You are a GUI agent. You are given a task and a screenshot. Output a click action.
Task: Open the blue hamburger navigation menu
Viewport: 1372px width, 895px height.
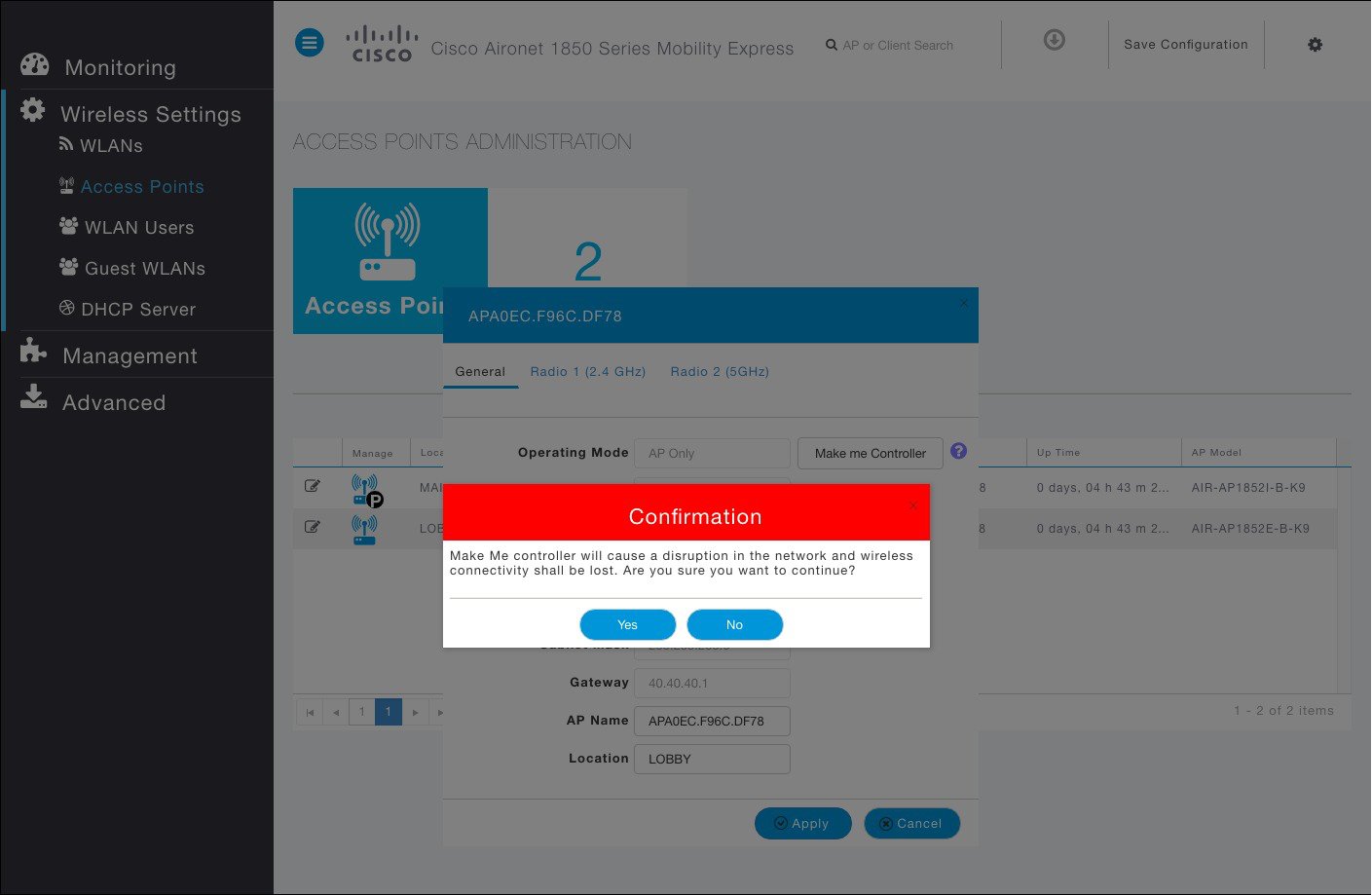click(309, 42)
